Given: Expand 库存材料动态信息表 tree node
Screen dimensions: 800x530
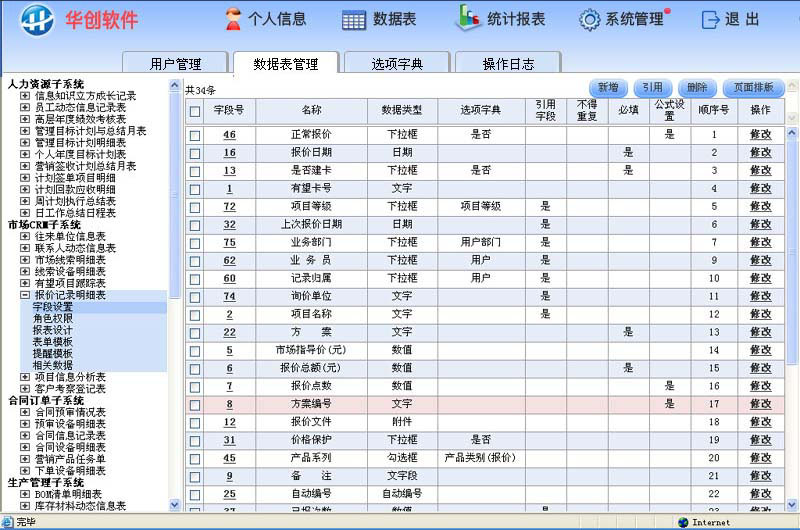Looking at the screenshot, I should (x=24, y=506).
